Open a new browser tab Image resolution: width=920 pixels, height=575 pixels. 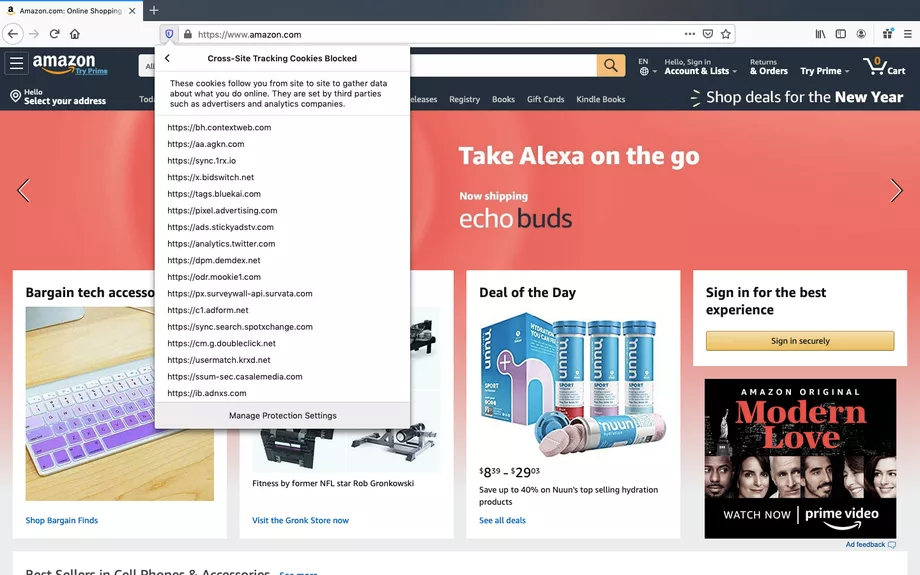154,10
